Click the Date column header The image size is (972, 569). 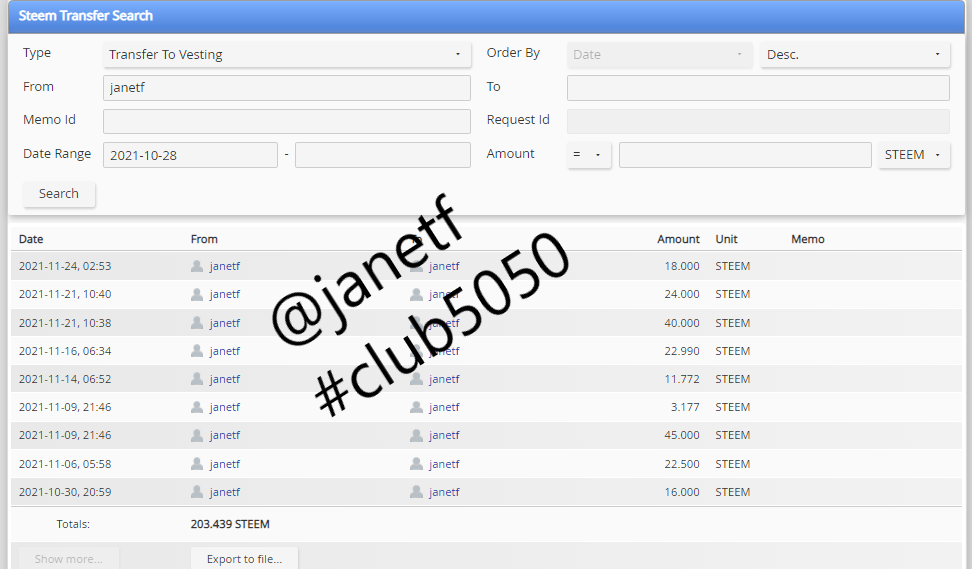click(x=31, y=239)
